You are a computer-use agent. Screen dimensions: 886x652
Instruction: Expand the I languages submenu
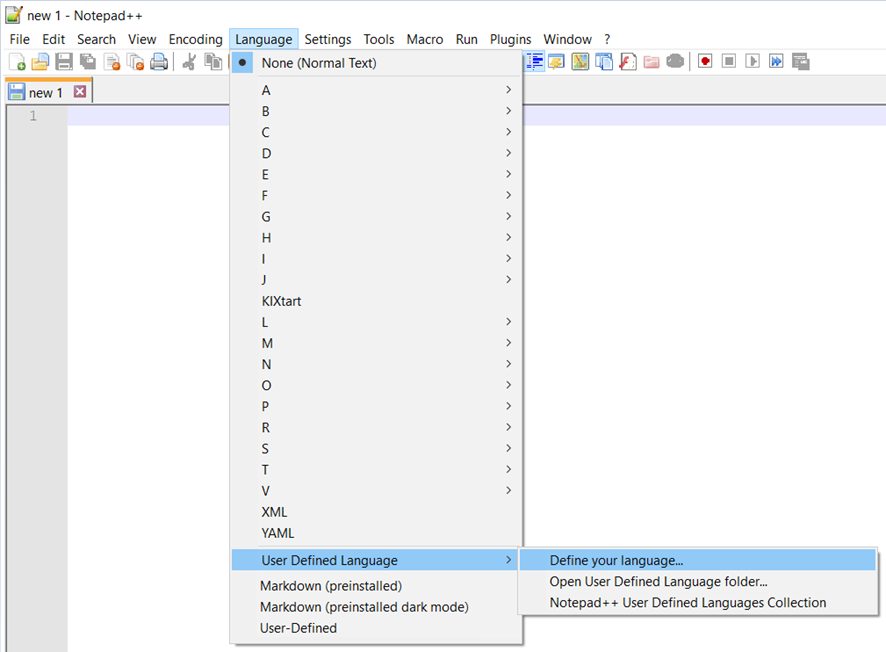376,259
